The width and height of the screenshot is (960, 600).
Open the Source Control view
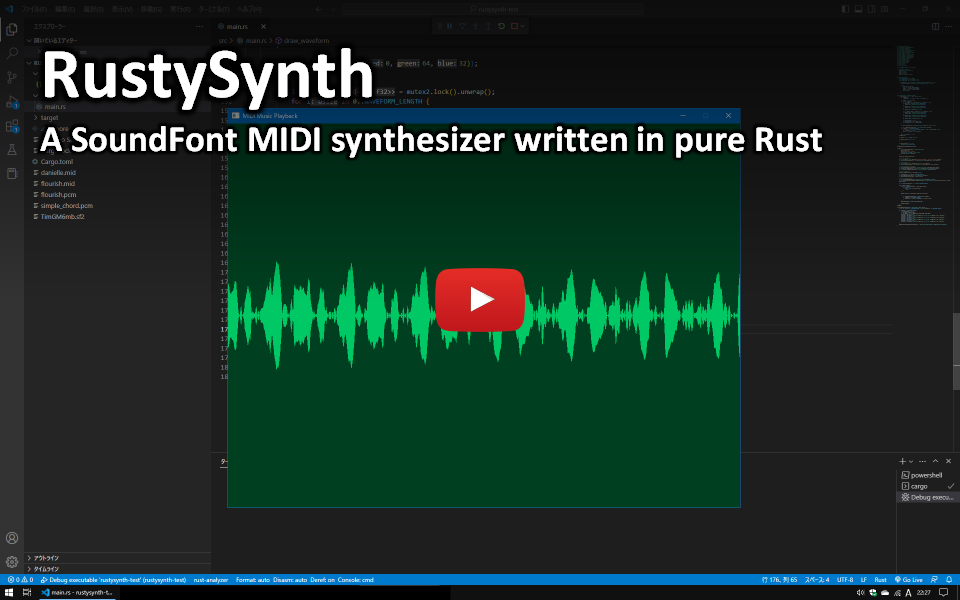pyautogui.click(x=12, y=77)
